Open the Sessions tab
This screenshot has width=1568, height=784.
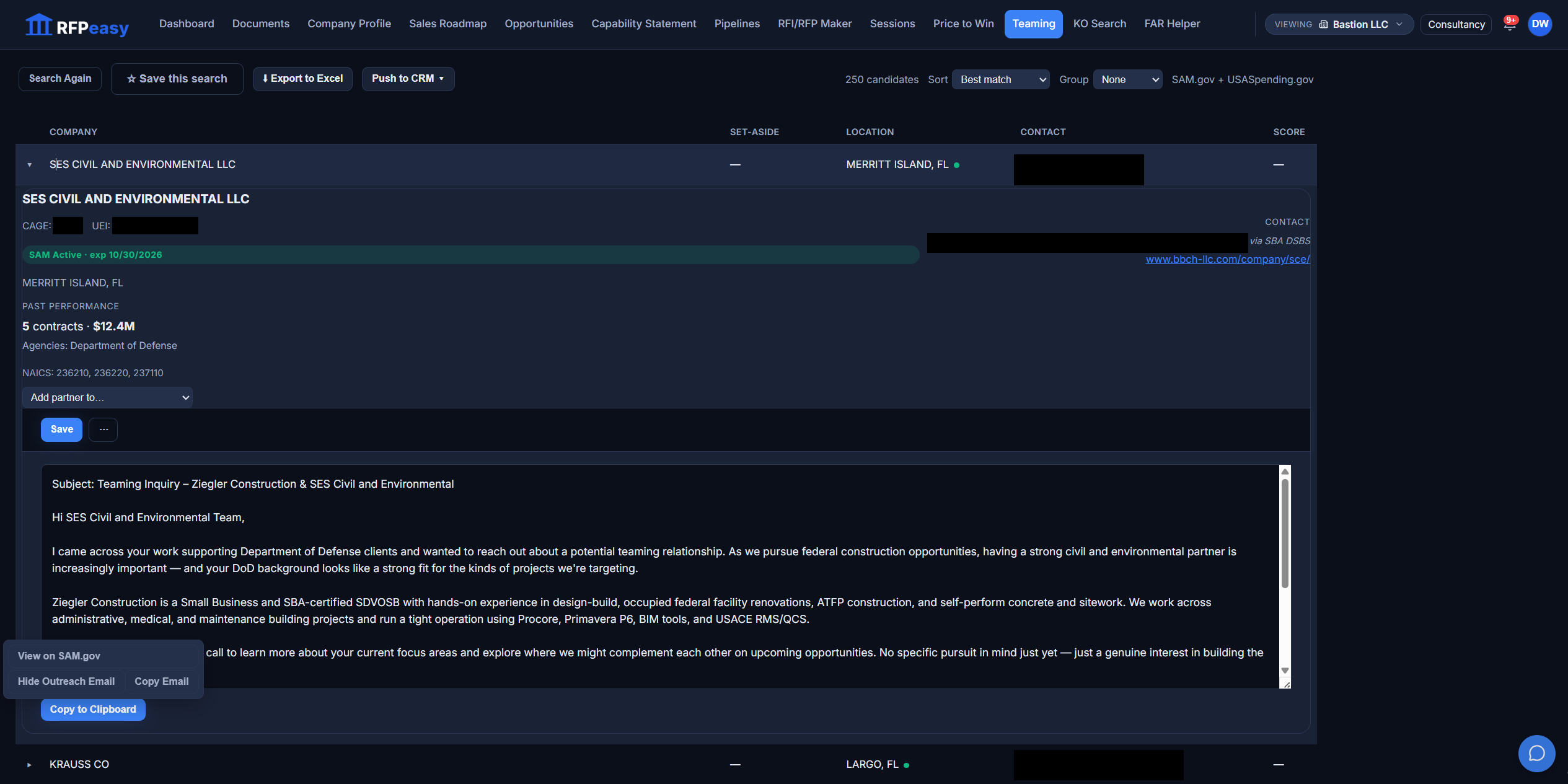tap(892, 24)
